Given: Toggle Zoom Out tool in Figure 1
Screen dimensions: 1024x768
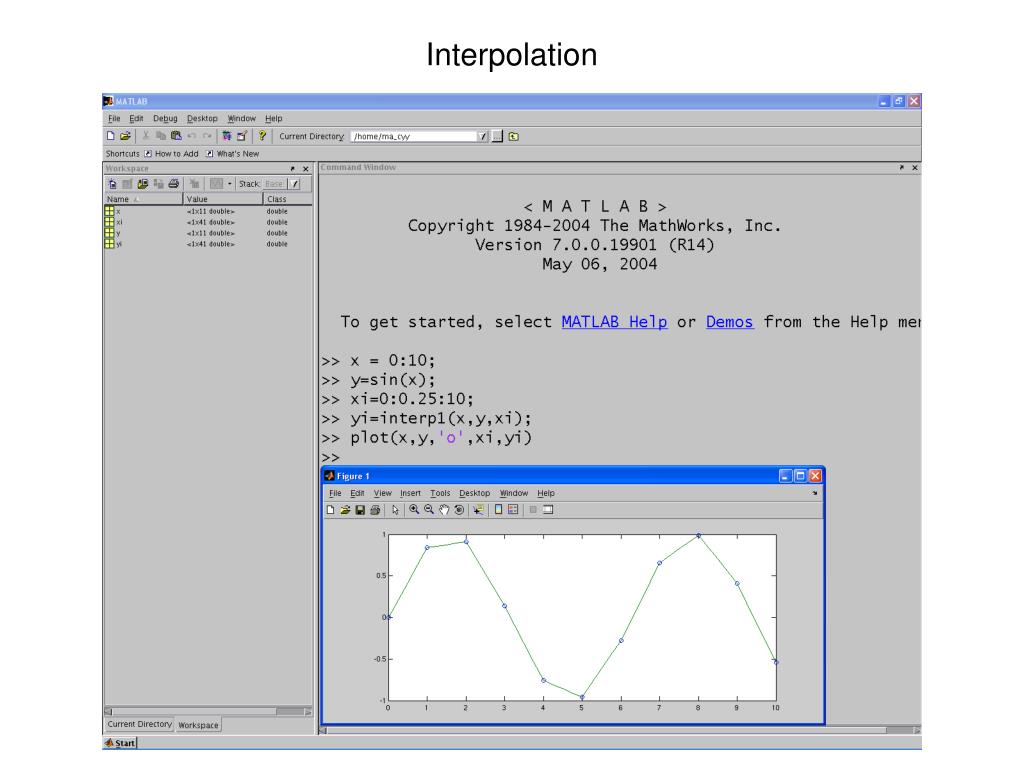Looking at the screenshot, I should tap(429, 510).
